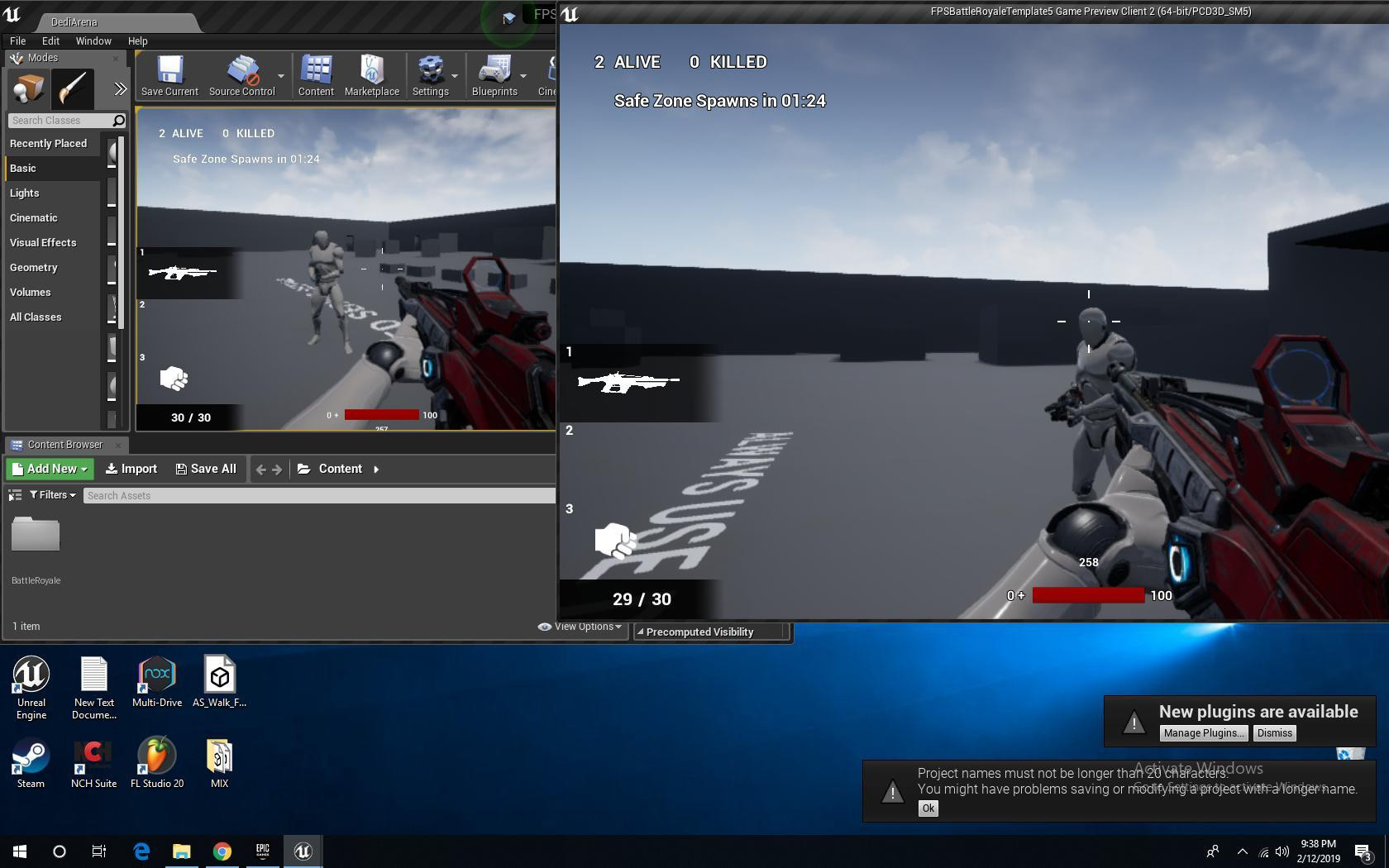Open Google Chrome from the taskbar
This screenshot has height=868, width=1389.
pyautogui.click(x=222, y=851)
